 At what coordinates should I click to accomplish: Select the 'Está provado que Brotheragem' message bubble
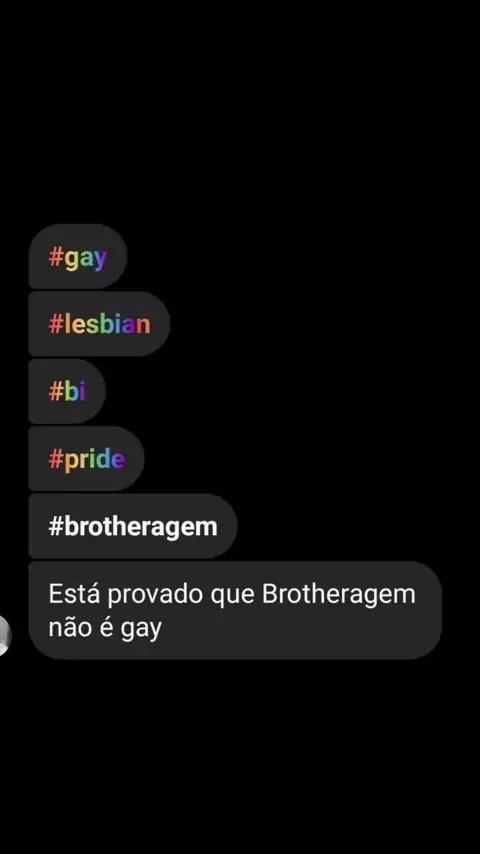click(235, 611)
